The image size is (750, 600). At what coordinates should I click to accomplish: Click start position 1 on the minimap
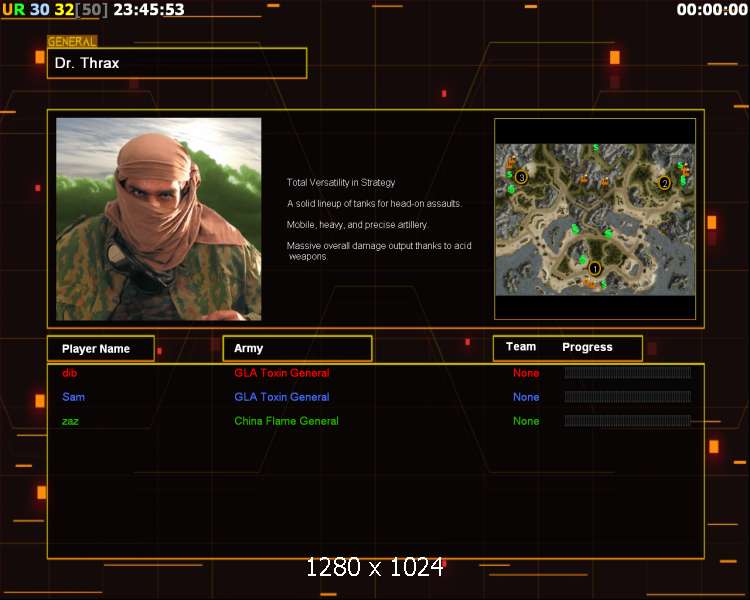click(x=595, y=268)
